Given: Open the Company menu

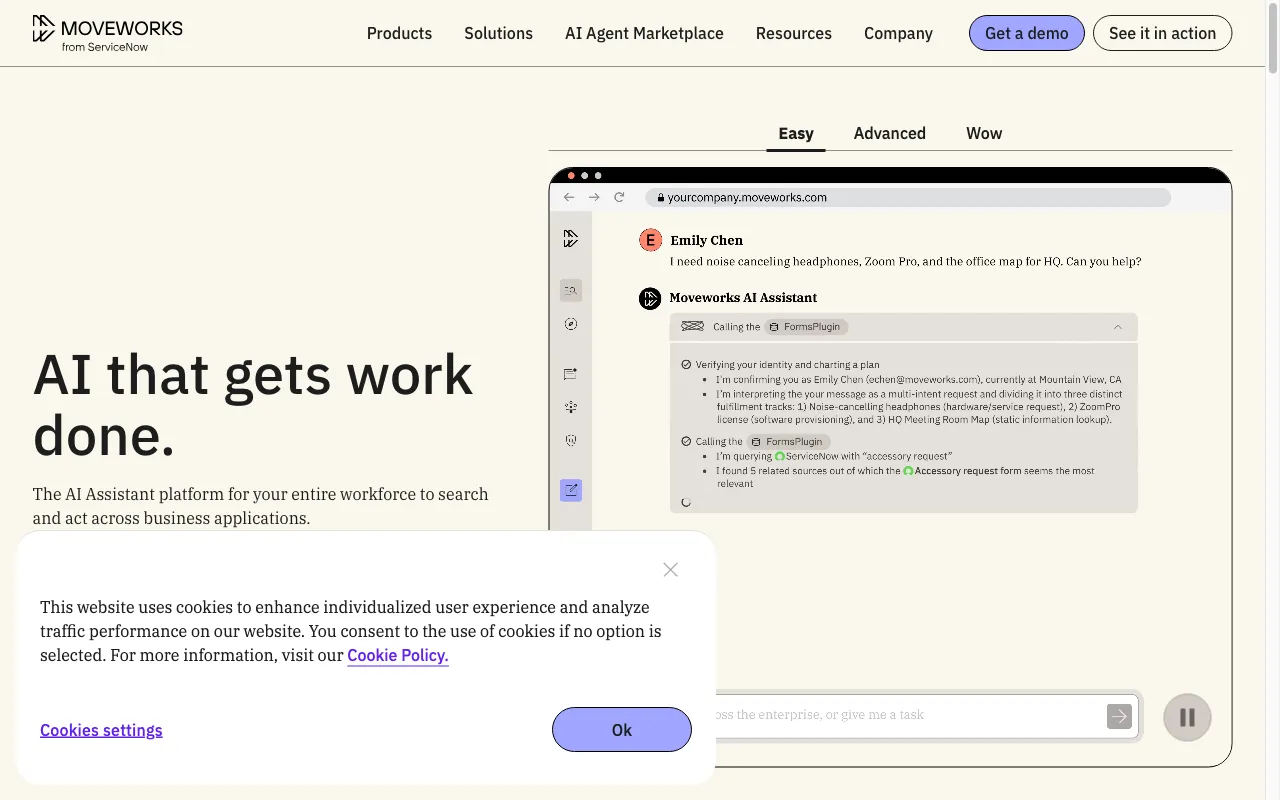Looking at the screenshot, I should tap(898, 33).
